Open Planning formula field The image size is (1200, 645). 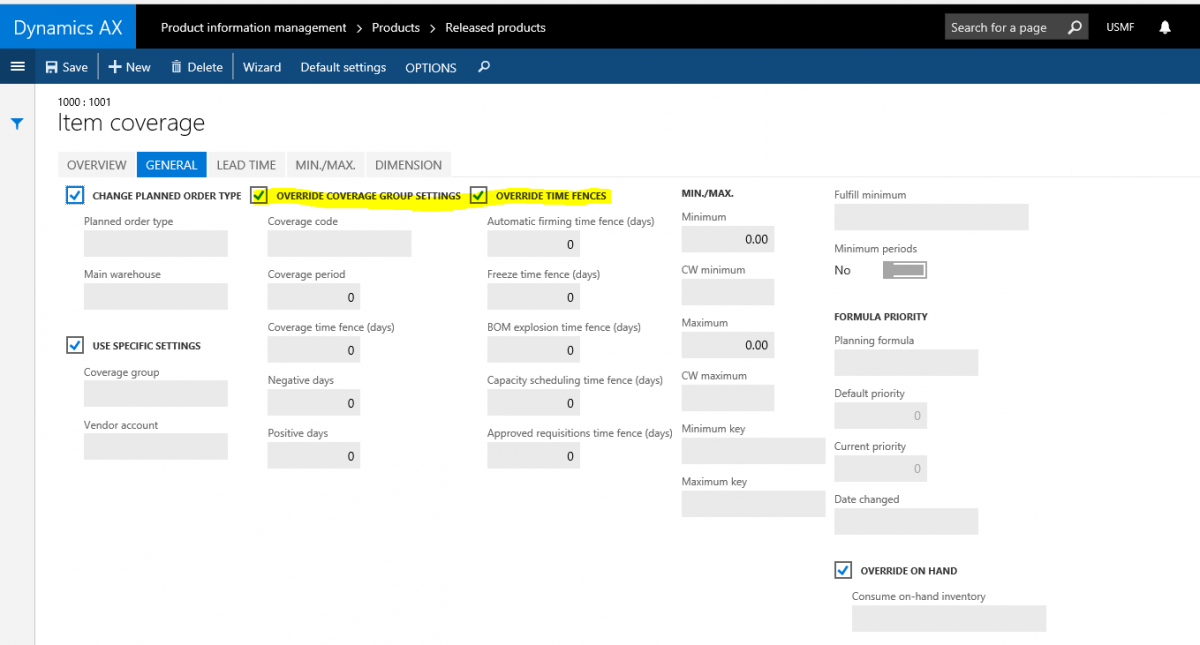(906, 363)
